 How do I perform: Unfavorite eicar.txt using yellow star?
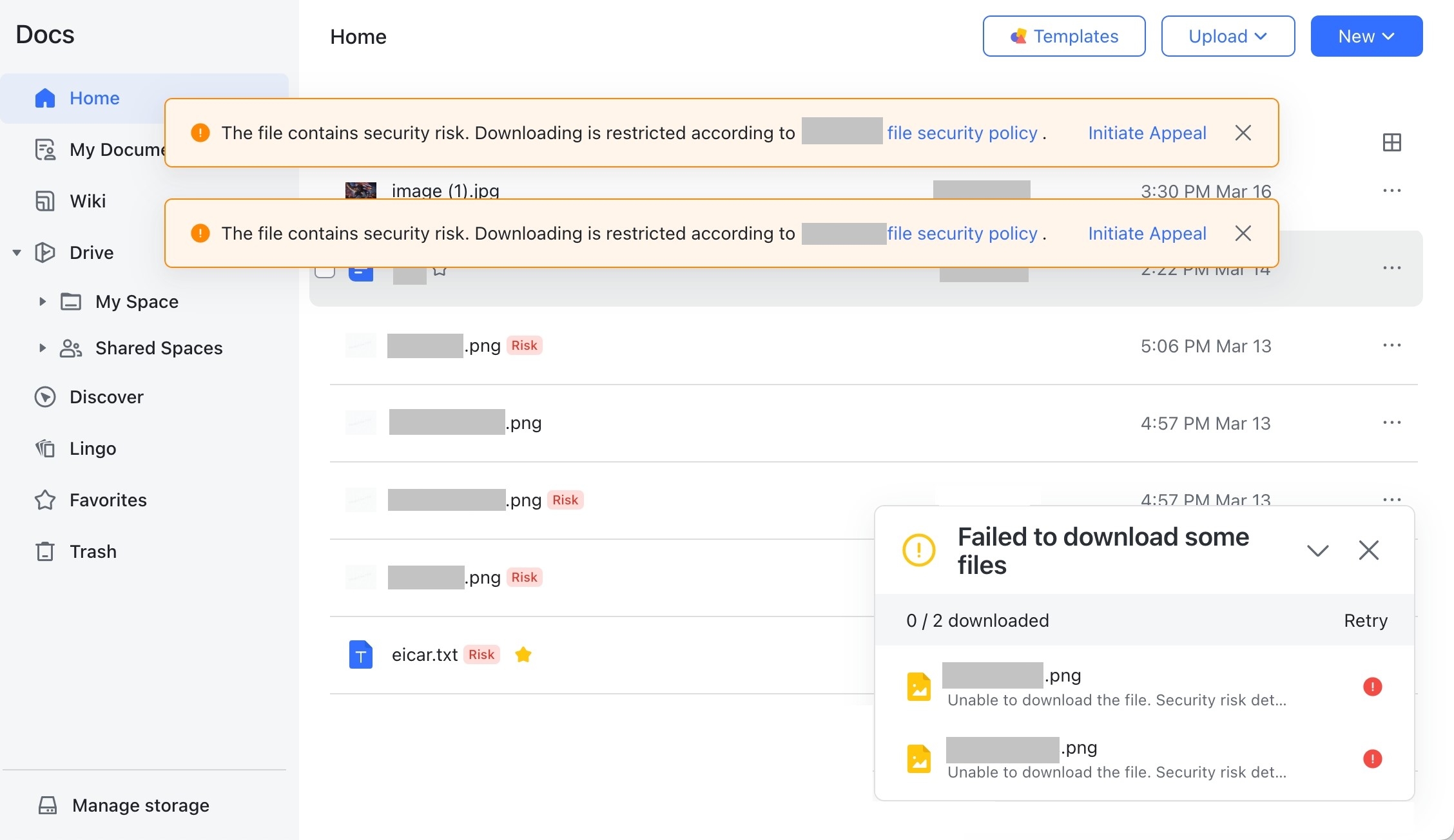click(x=523, y=654)
